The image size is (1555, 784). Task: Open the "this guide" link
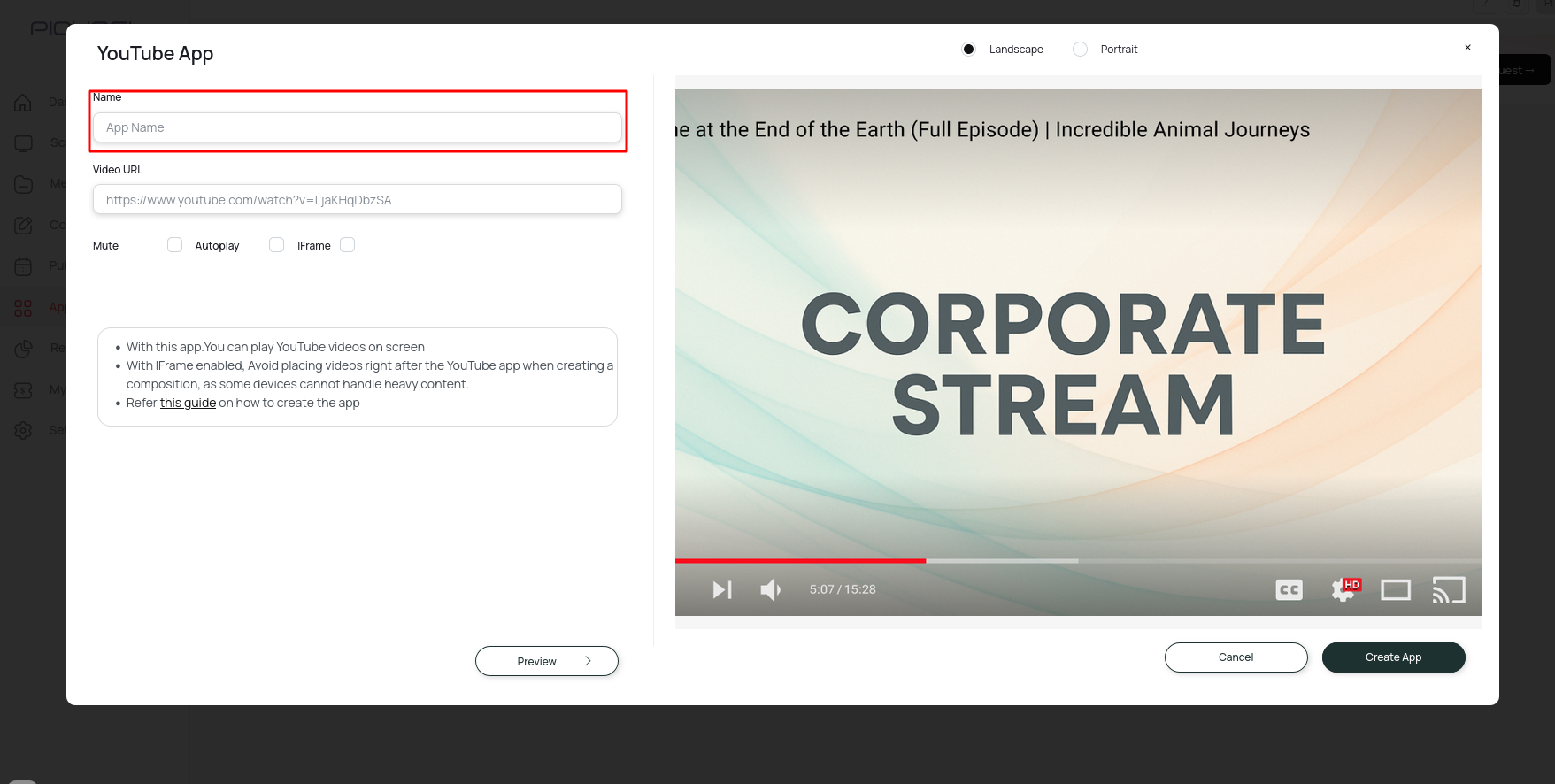pyautogui.click(x=188, y=403)
